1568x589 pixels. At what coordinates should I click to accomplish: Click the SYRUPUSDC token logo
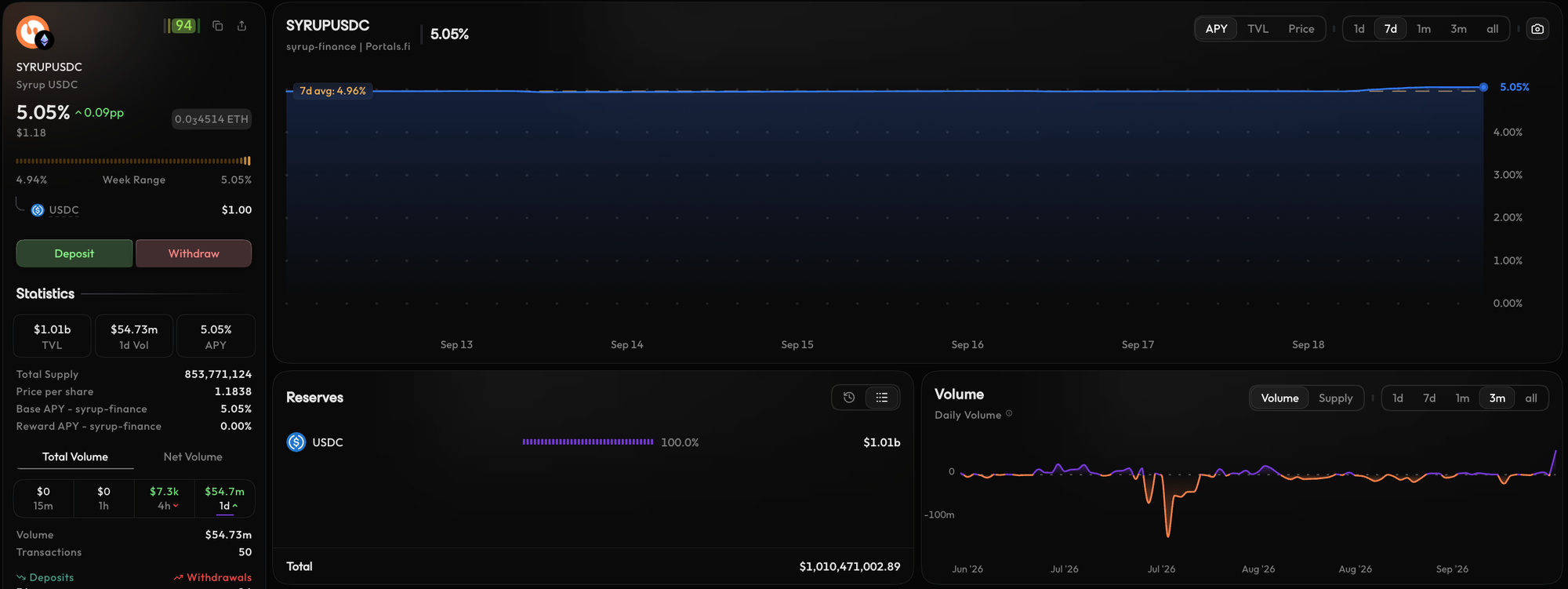[x=33, y=32]
